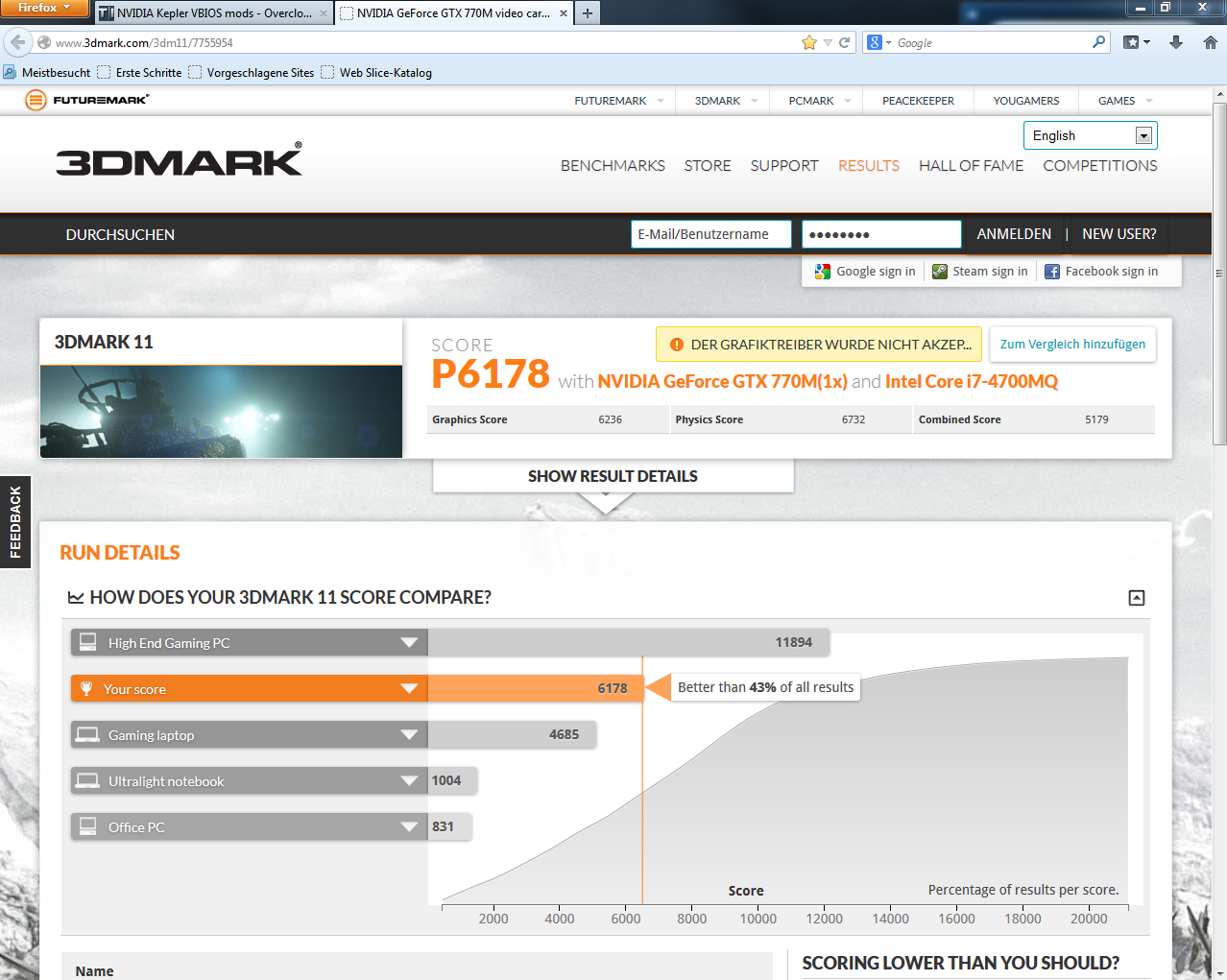Click the Facebook sign in icon
Image resolution: width=1227 pixels, height=980 pixels.
(1052, 272)
